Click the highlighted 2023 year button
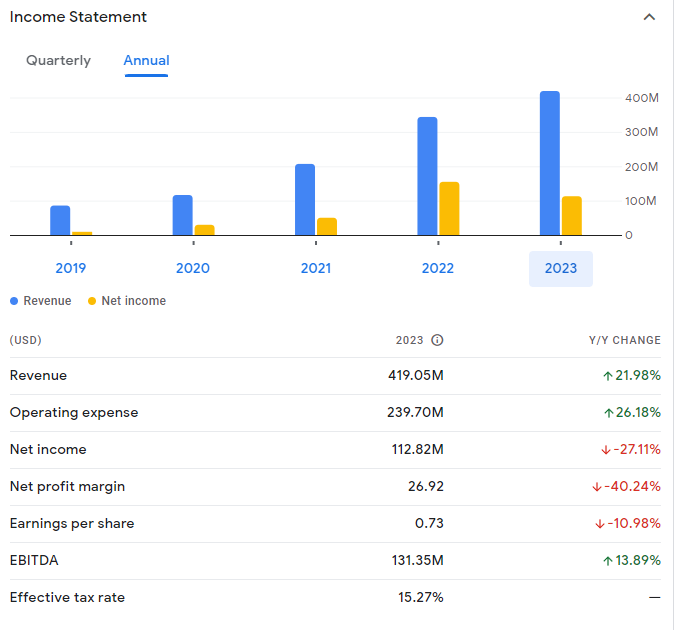The height and width of the screenshot is (630, 674). 560,268
